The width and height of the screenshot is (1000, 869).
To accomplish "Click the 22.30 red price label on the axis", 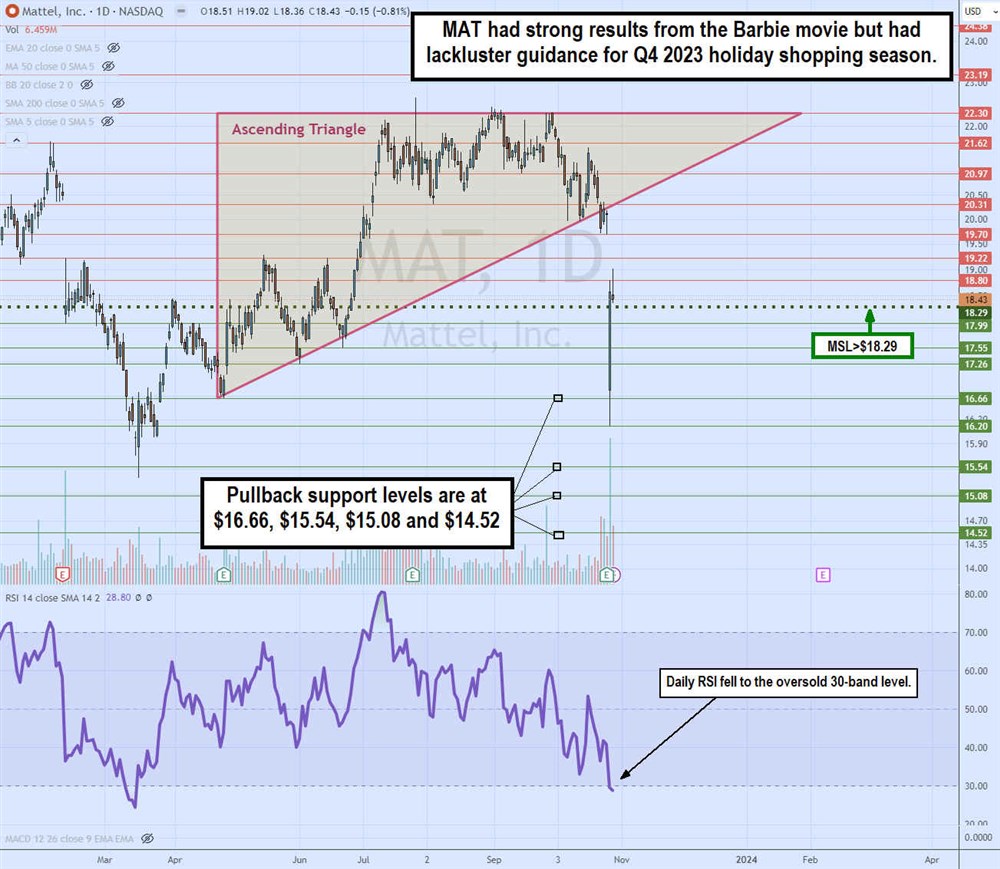I will coord(976,113).
